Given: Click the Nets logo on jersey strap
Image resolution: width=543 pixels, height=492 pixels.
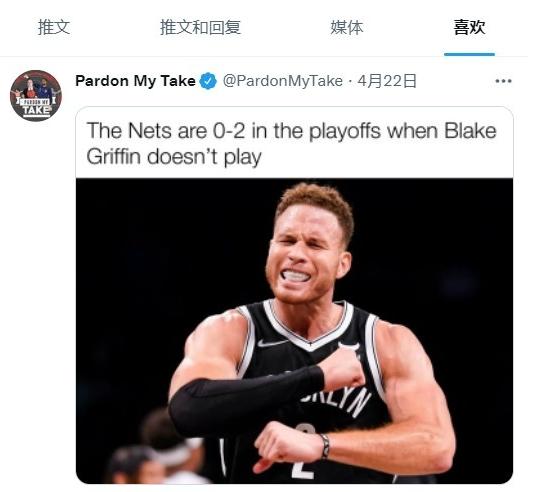Looking at the screenshot, I should point(350,346).
